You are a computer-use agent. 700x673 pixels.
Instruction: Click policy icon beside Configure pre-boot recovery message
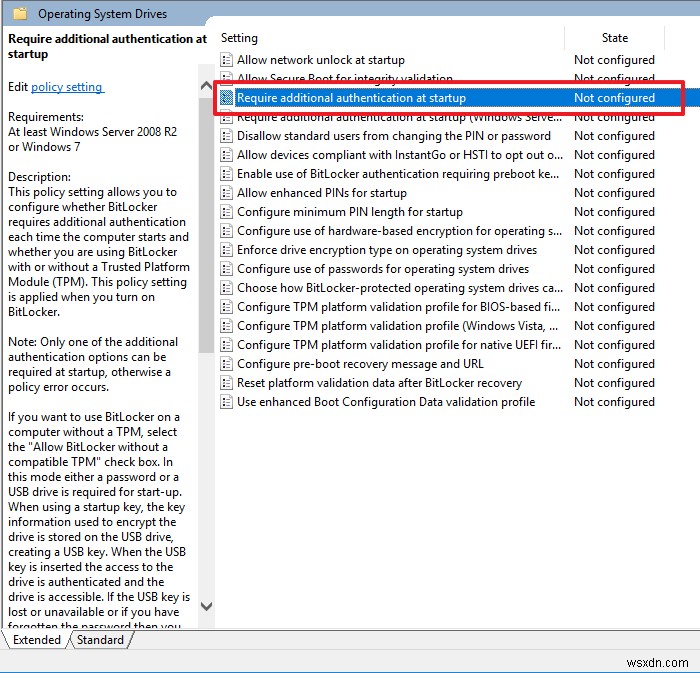(227, 364)
